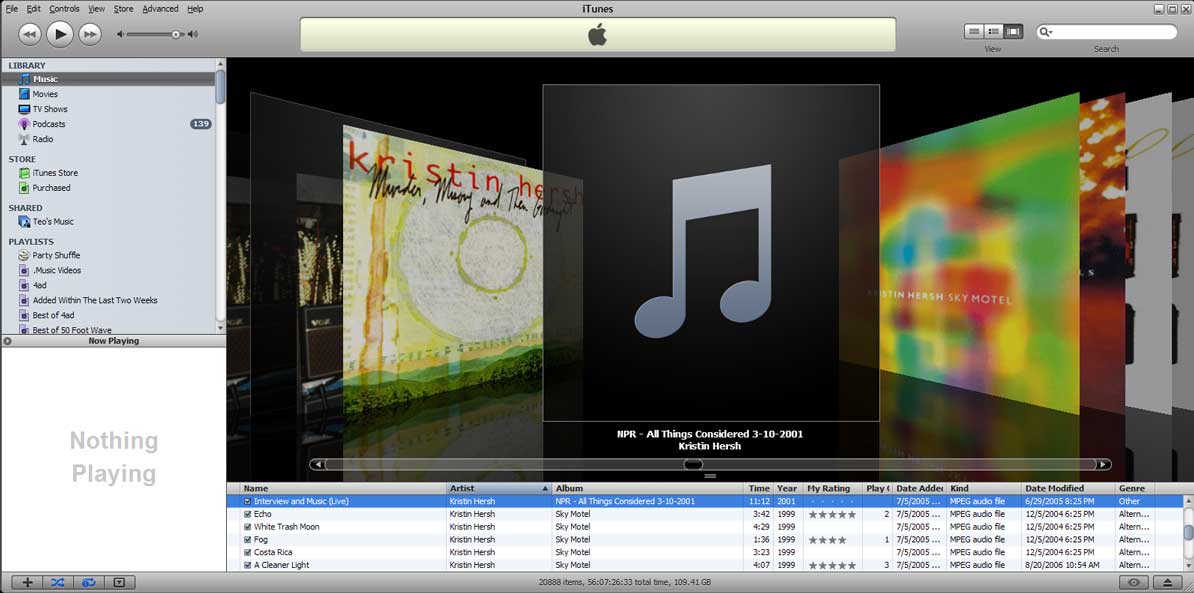Viewport: 1194px width, 593px height.
Task: Sort by the Genre column header
Action: 1135,488
